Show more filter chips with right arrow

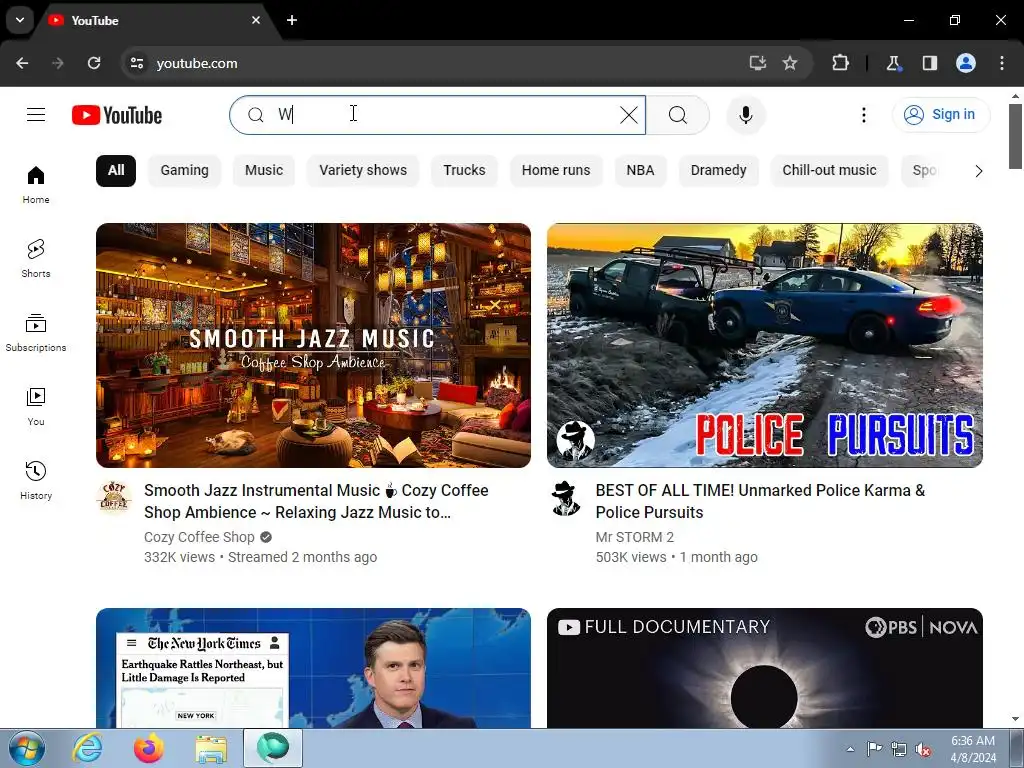click(x=978, y=171)
